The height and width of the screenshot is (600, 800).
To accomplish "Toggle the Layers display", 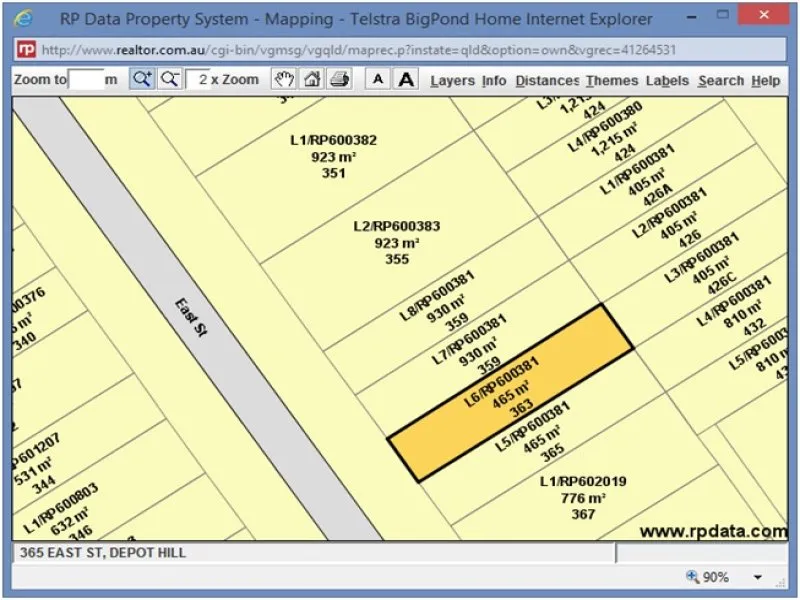I will 452,81.
